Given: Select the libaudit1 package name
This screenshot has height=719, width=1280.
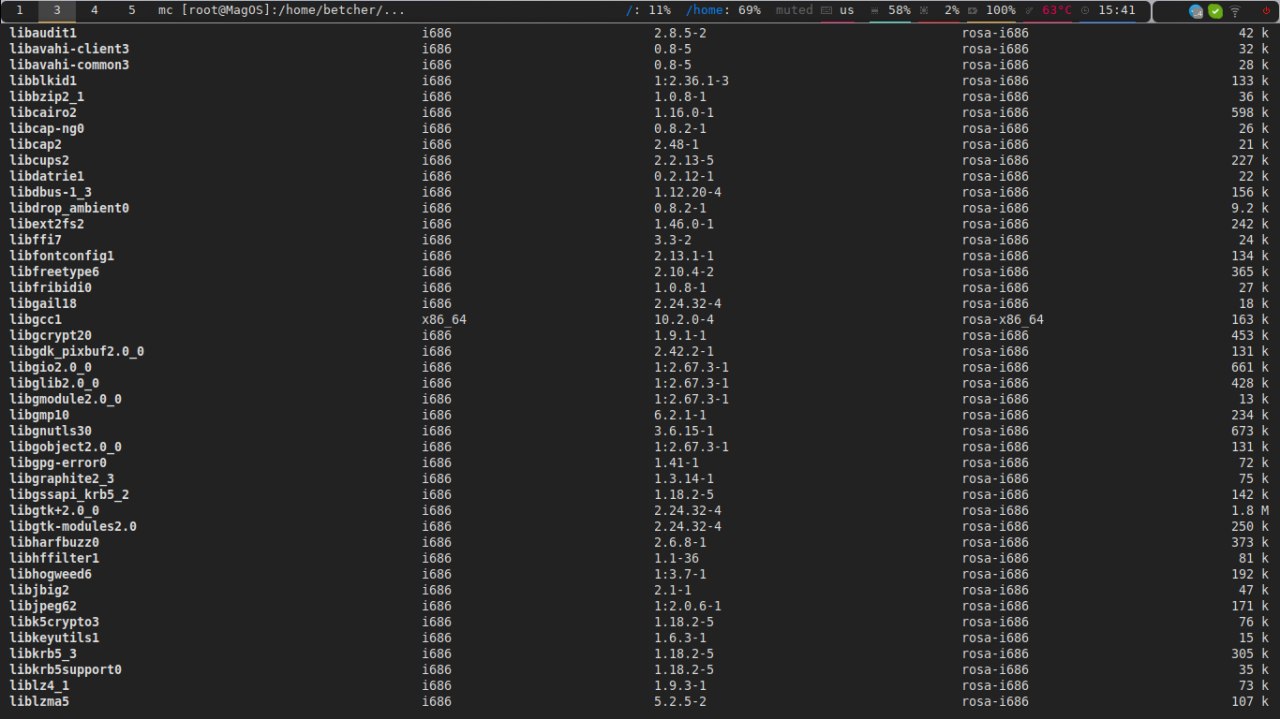Looking at the screenshot, I should pos(43,33).
